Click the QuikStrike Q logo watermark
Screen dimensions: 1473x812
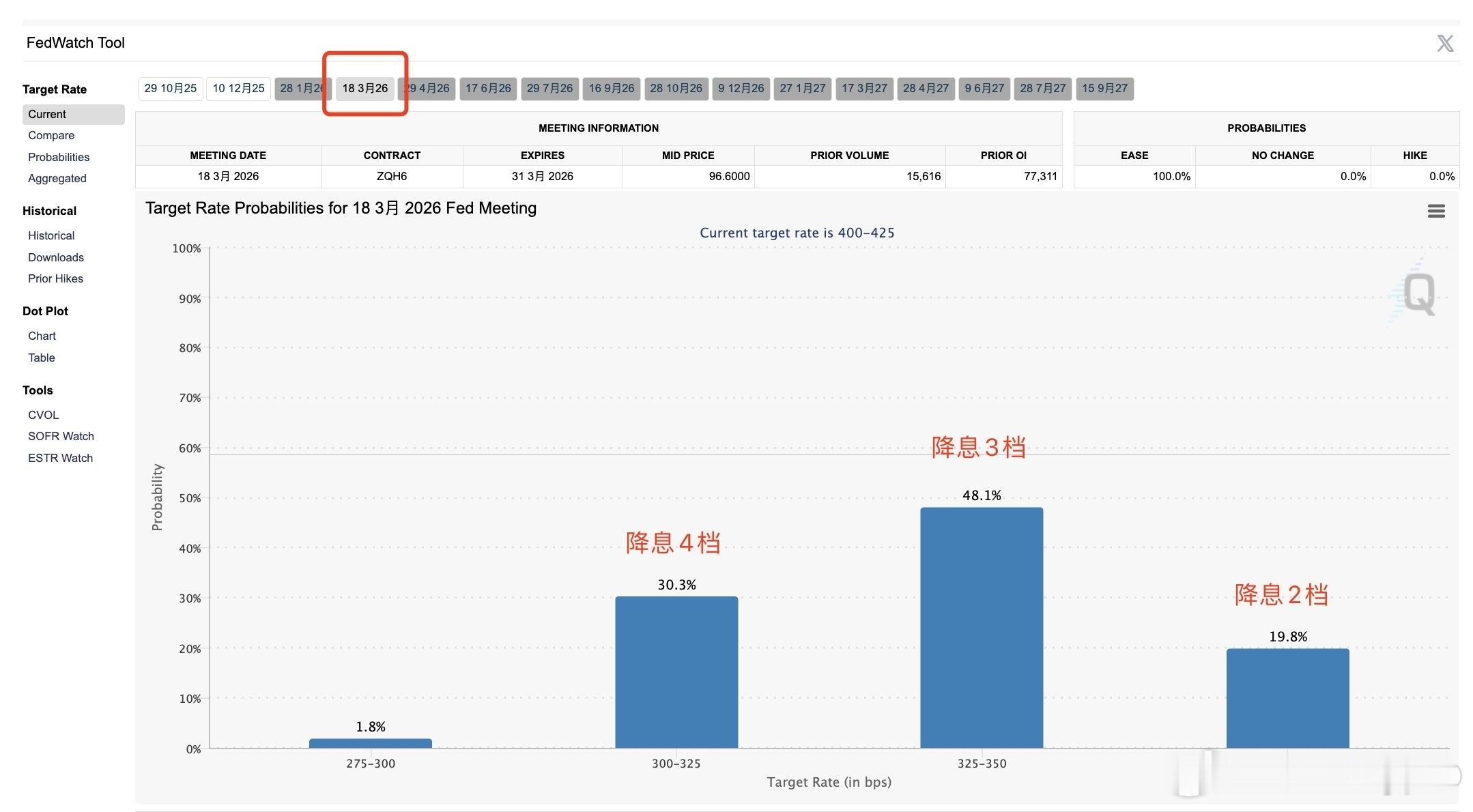click(1417, 295)
